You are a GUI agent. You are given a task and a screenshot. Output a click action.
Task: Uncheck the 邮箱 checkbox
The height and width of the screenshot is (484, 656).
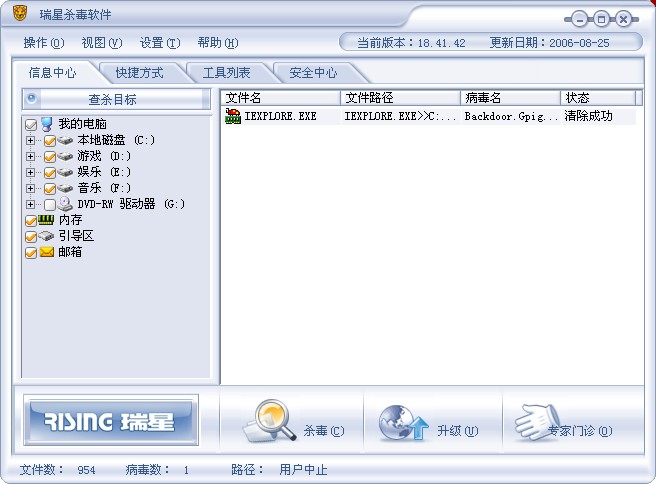pyautogui.click(x=31, y=253)
